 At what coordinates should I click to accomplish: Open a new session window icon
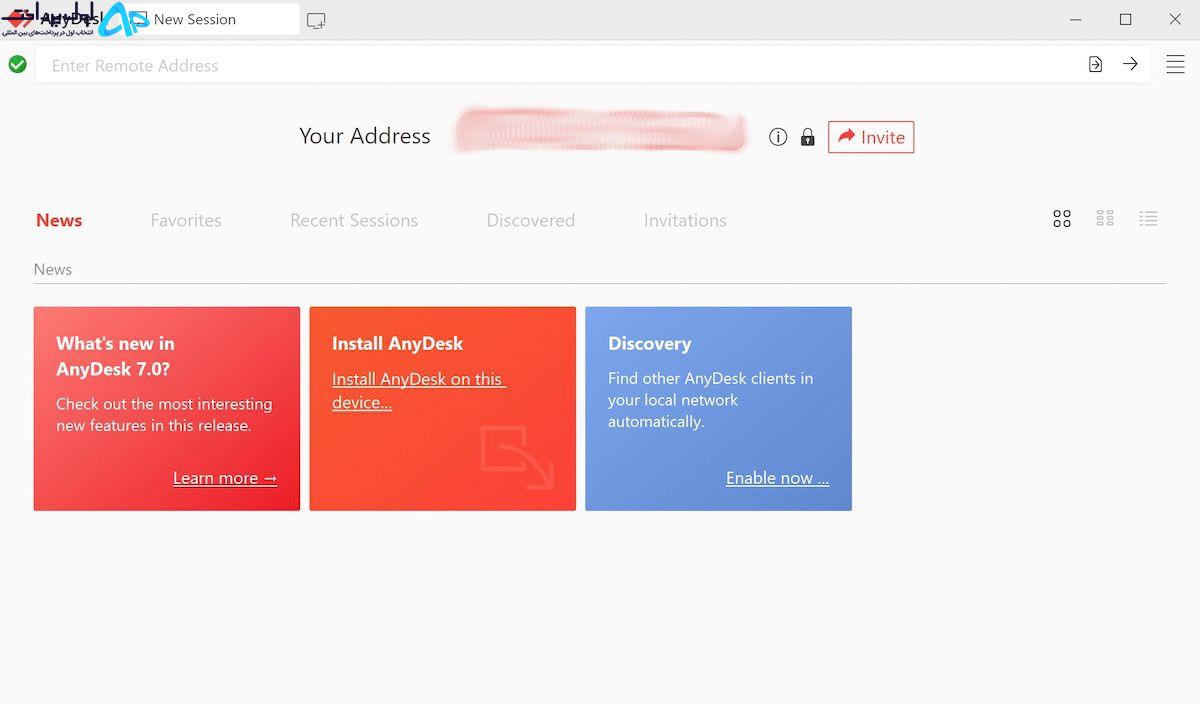click(316, 20)
